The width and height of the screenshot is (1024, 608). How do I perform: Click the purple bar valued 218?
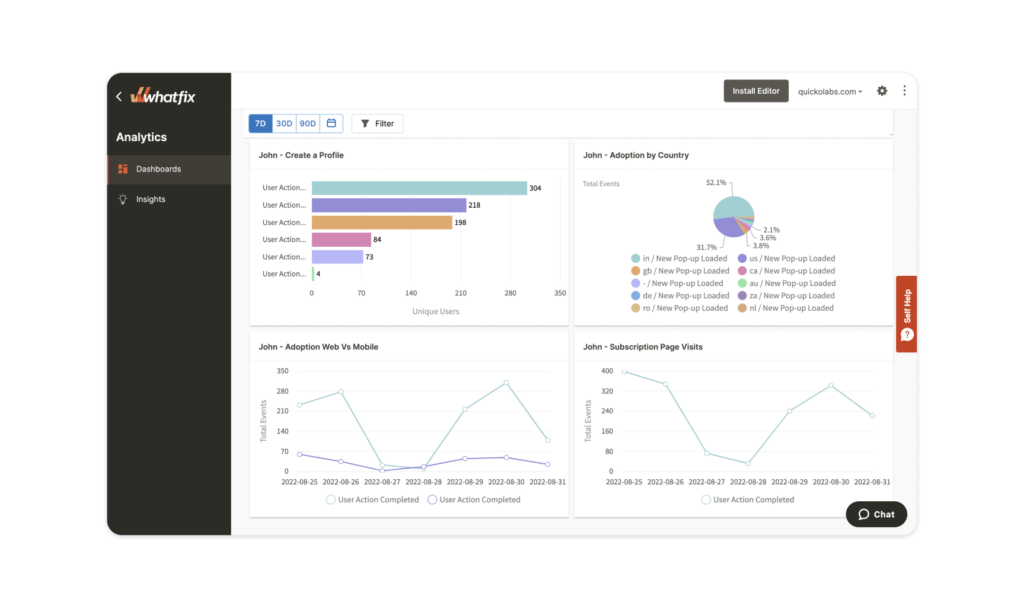coord(389,205)
